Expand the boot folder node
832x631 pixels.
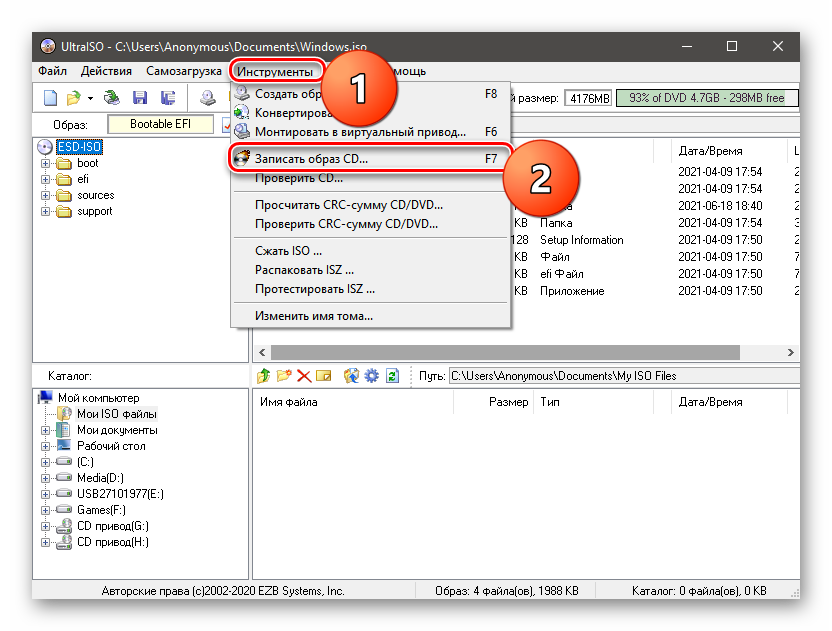pyautogui.click(x=46, y=163)
